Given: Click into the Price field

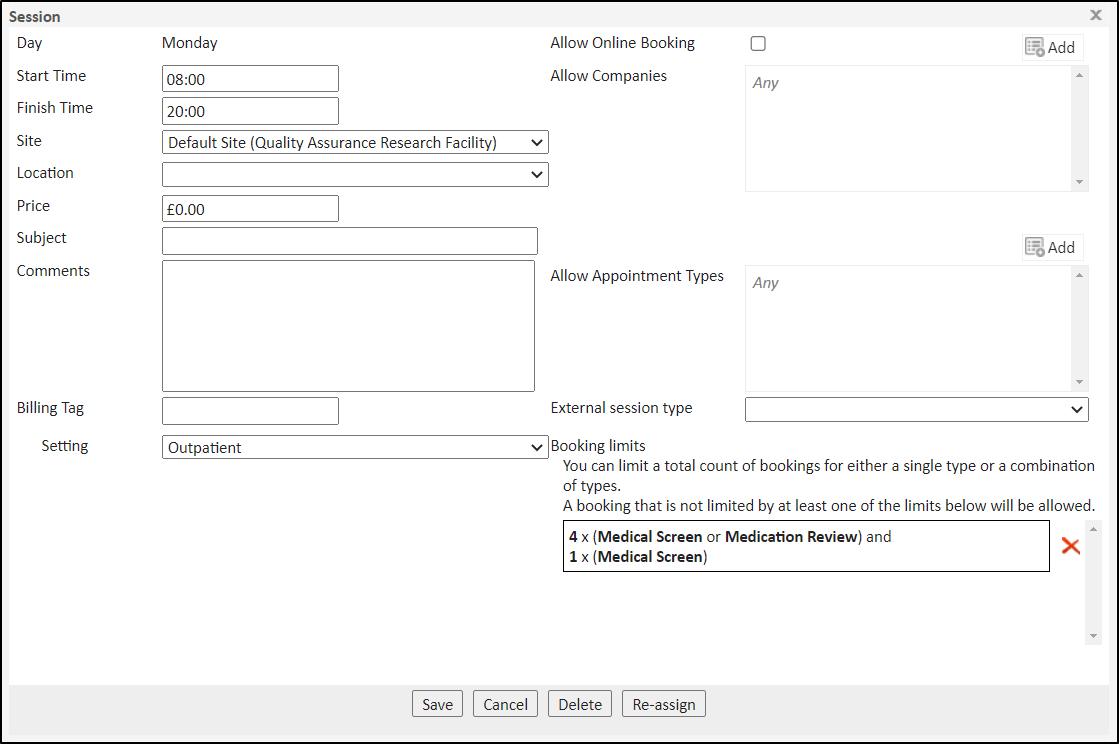Looking at the screenshot, I should [x=250, y=208].
